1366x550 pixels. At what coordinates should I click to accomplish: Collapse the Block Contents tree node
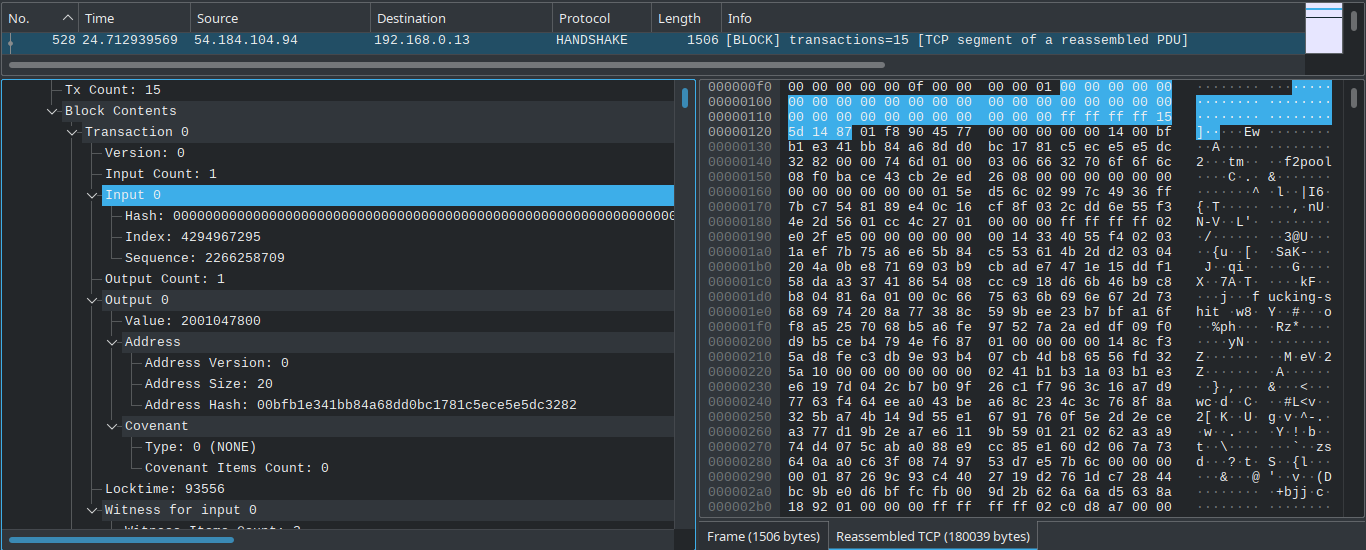pos(52,111)
